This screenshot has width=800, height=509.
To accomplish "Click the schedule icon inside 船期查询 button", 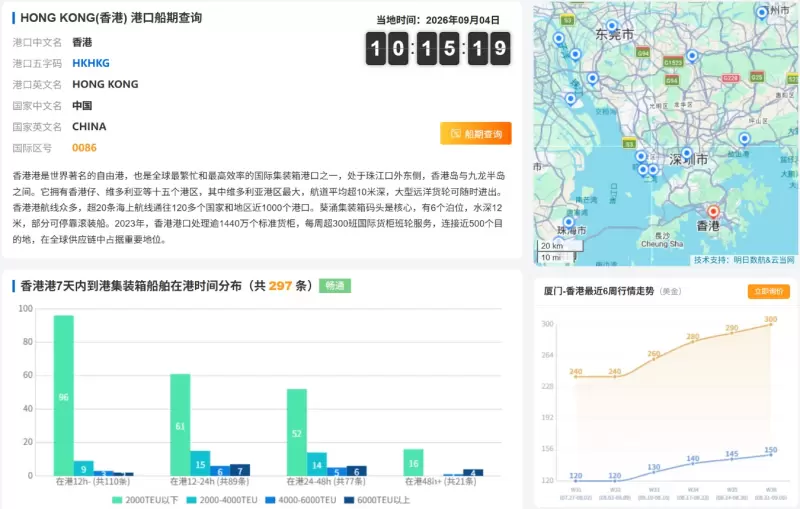I will pyautogui.click(x=456, y=134).
